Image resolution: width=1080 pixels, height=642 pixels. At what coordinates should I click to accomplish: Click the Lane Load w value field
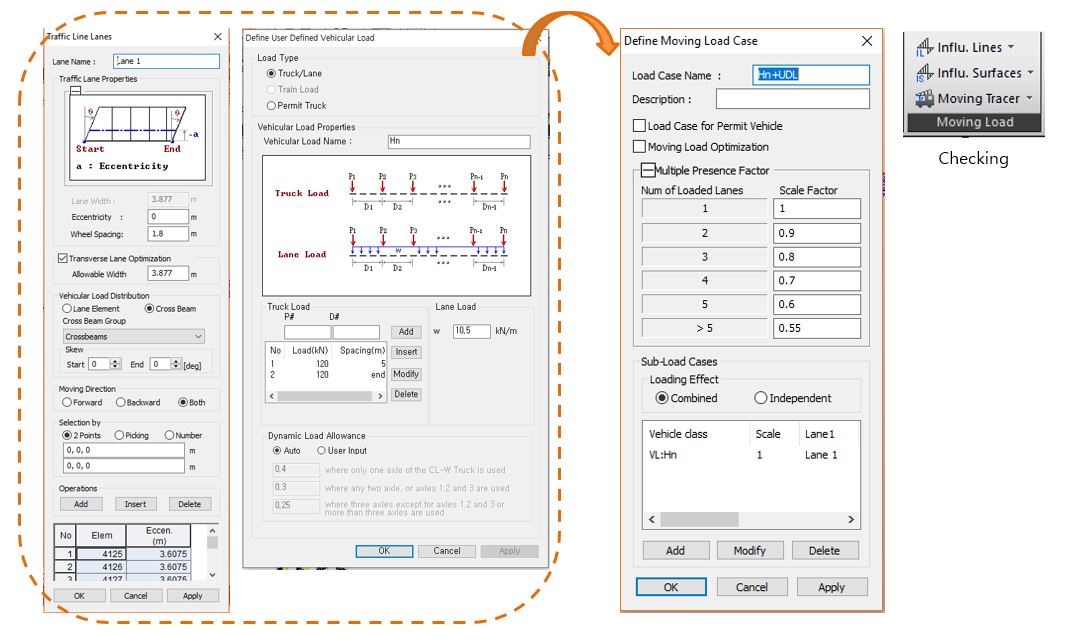(472, 331)
